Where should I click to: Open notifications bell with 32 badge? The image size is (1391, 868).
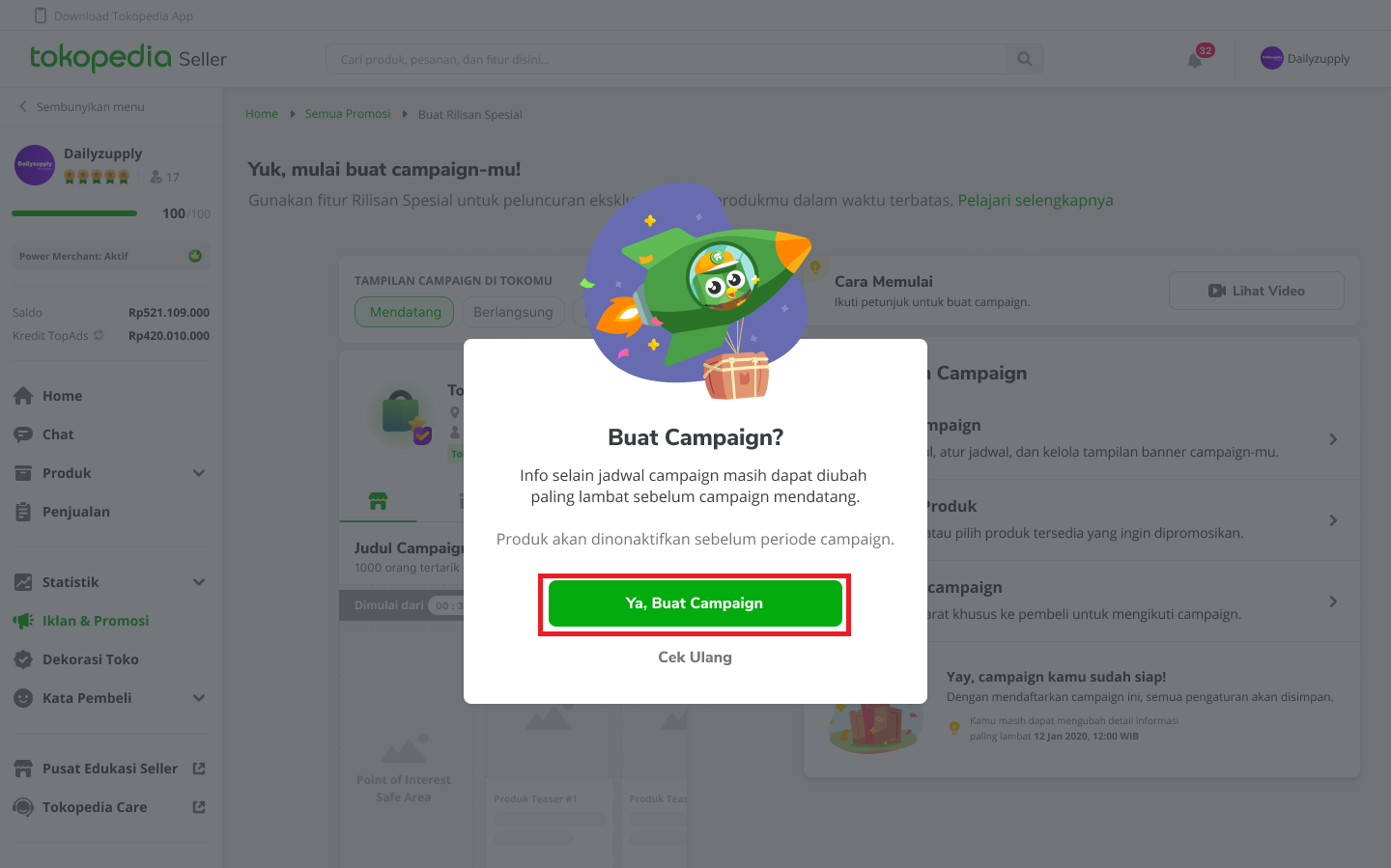1196,60
